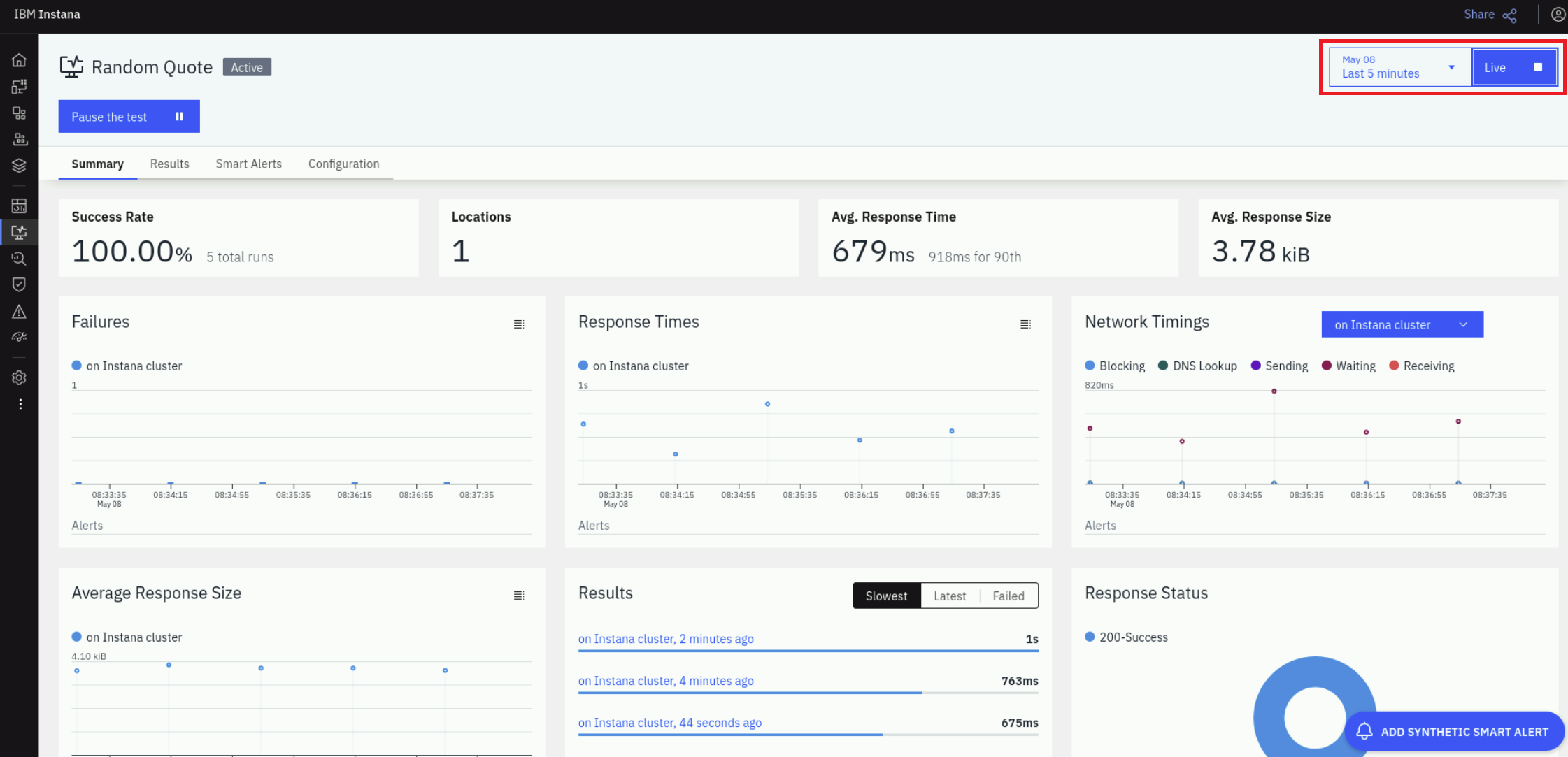Open the Response Times chart menu icon
Screen dimensions: 1568x757
point(1025,324)
